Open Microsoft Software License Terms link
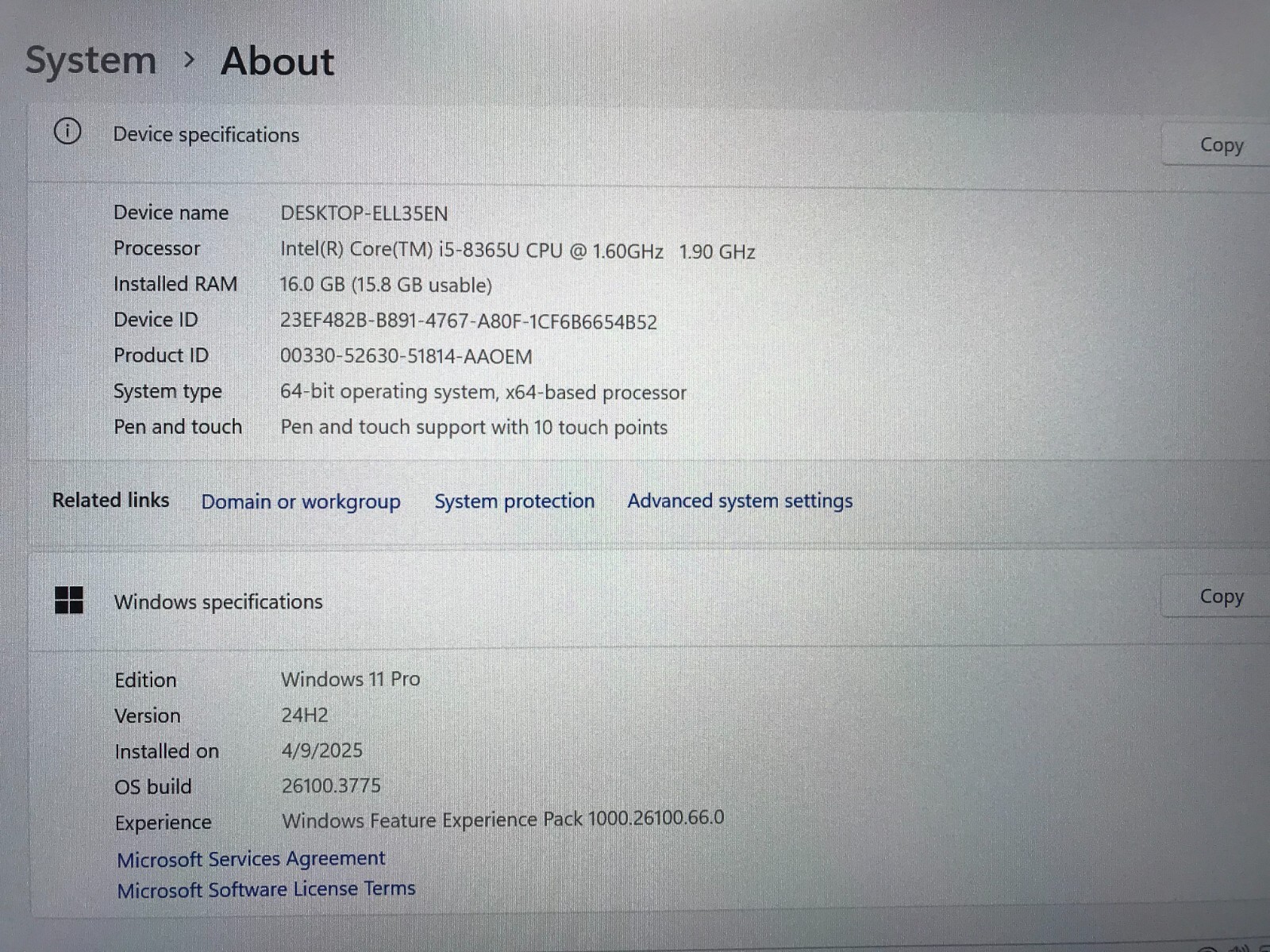Screen dimensions: 1270x952 [x=266, y=889]
